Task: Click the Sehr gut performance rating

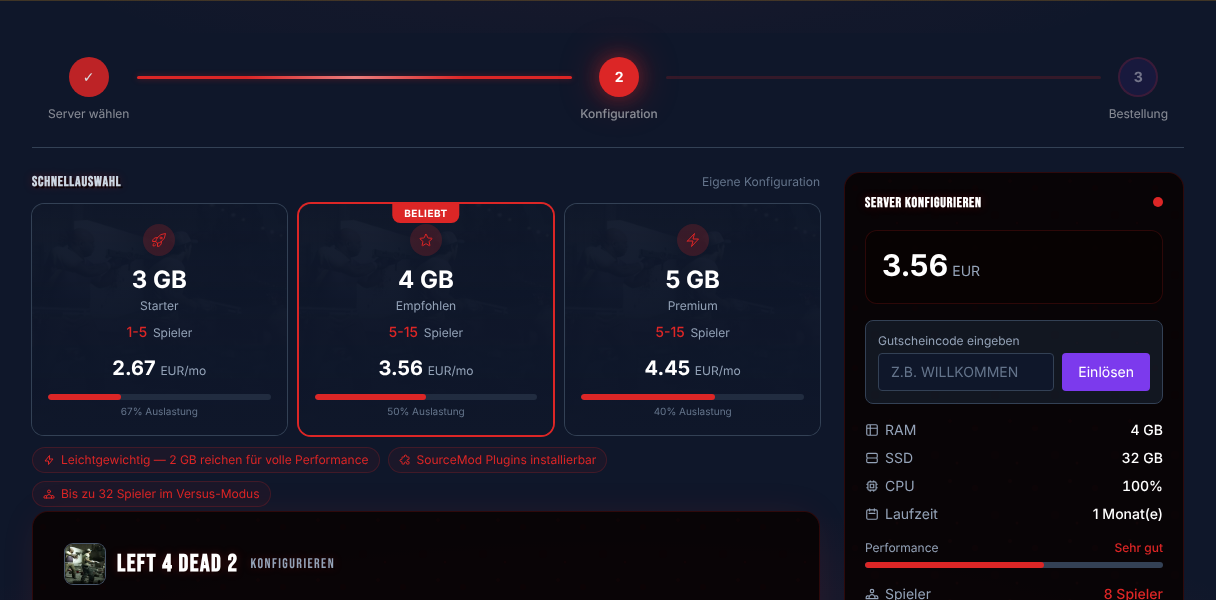Action: [1139, 548]
